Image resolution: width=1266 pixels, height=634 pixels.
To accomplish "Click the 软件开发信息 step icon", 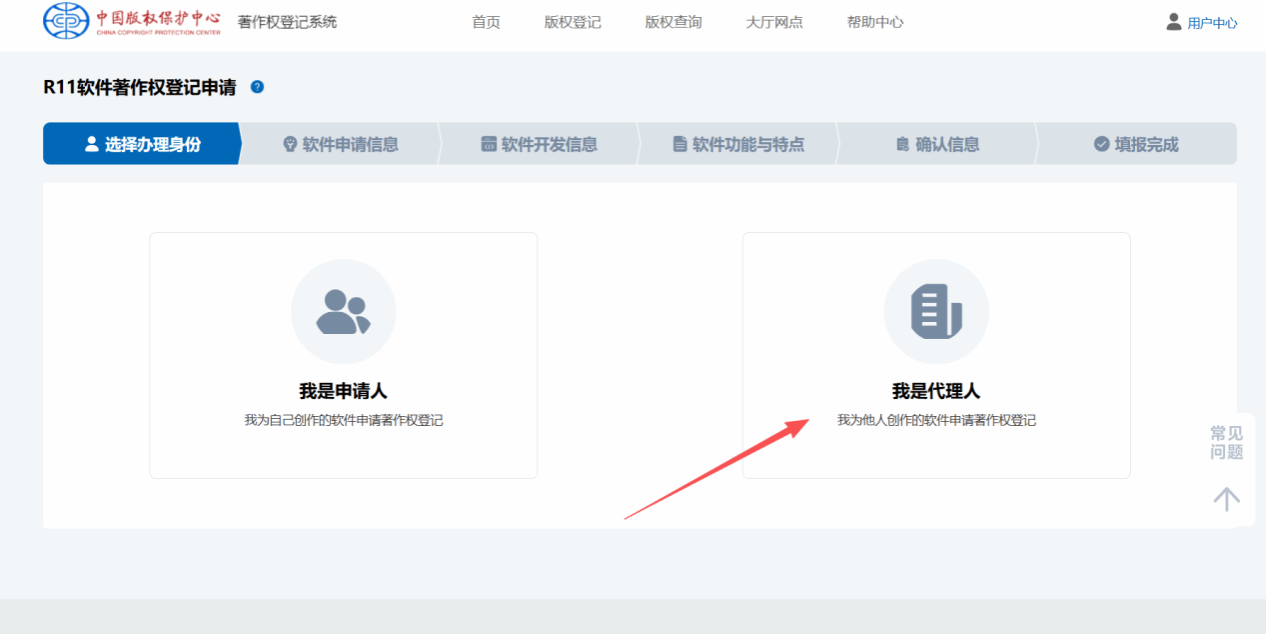I will [x=489, y=144].
